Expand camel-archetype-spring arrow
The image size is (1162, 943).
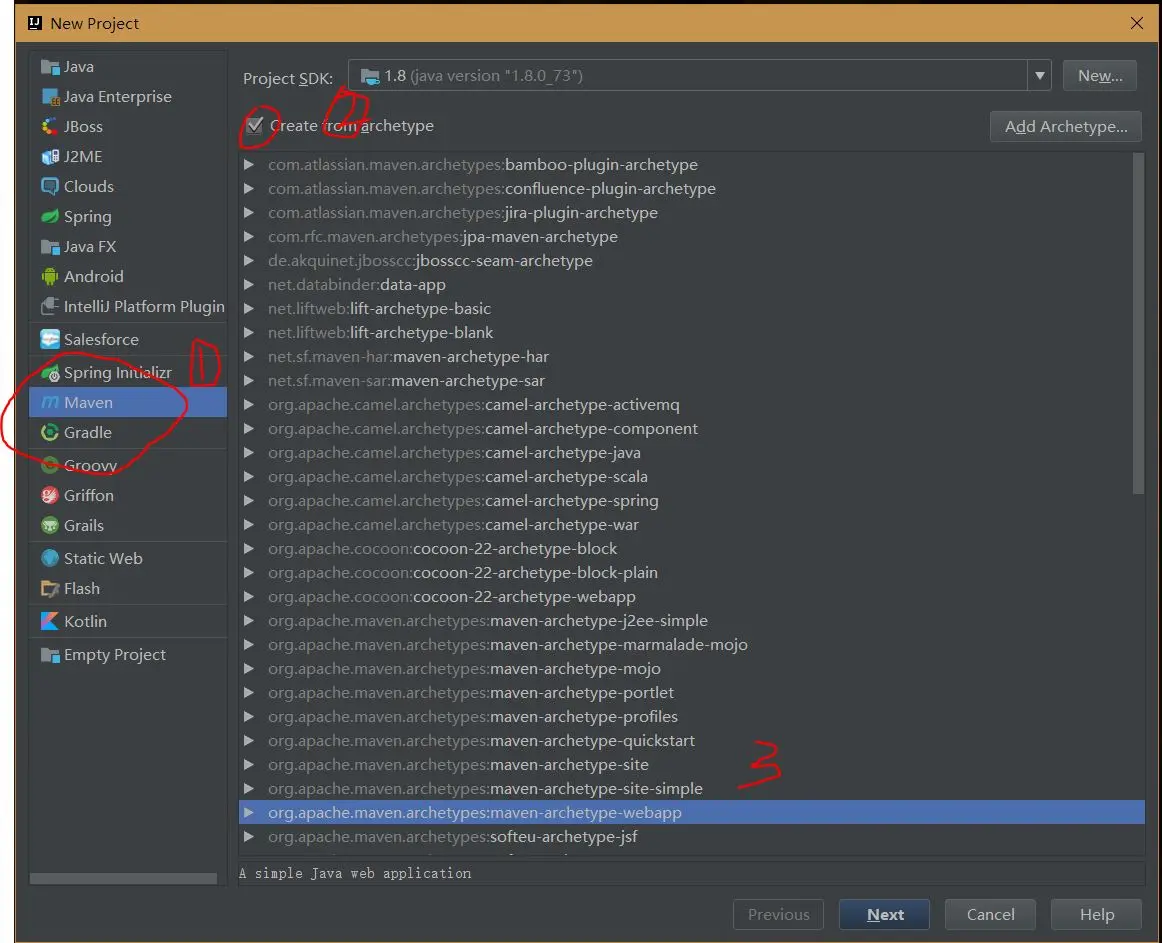click(x=249, y=500)
